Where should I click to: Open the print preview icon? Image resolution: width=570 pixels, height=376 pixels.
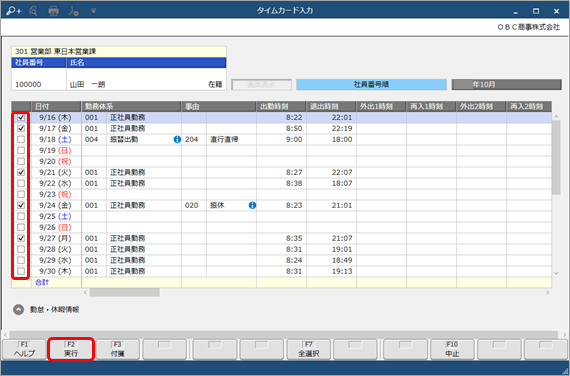[x=33, y=11]
